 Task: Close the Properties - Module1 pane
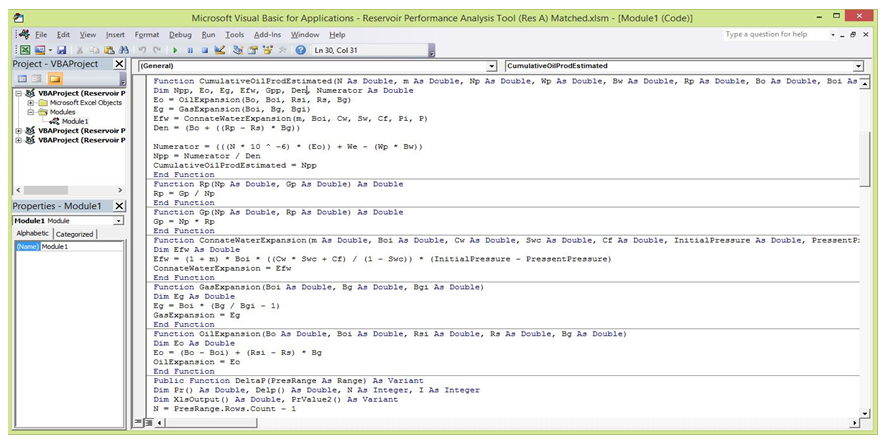119,206
